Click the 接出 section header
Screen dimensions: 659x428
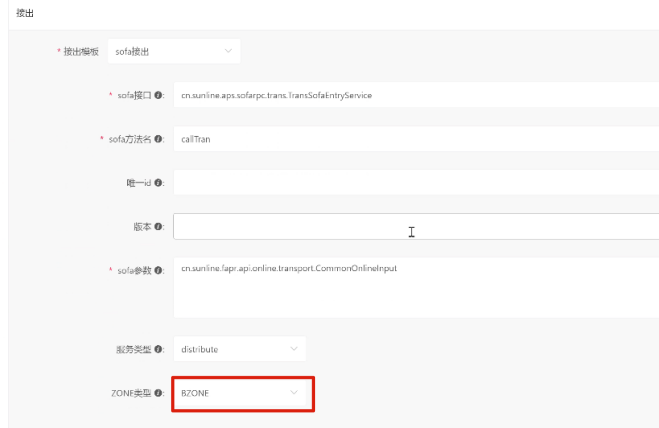21,13
